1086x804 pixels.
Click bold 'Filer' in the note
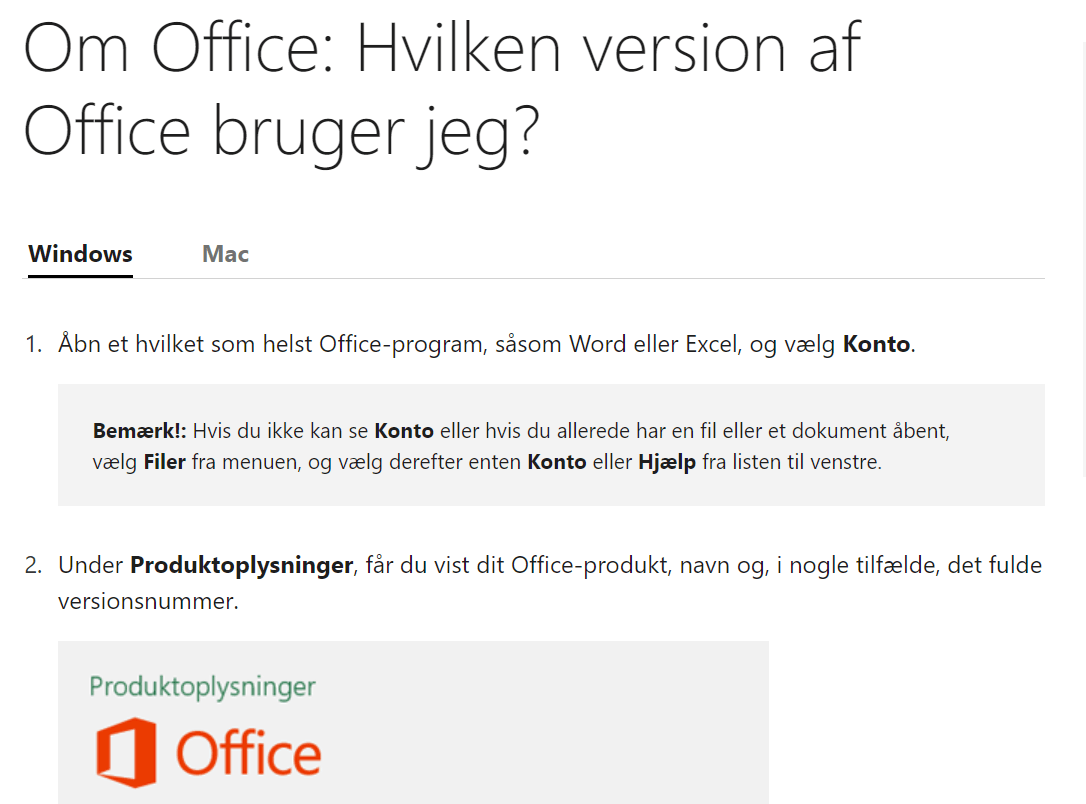point(165,462)
